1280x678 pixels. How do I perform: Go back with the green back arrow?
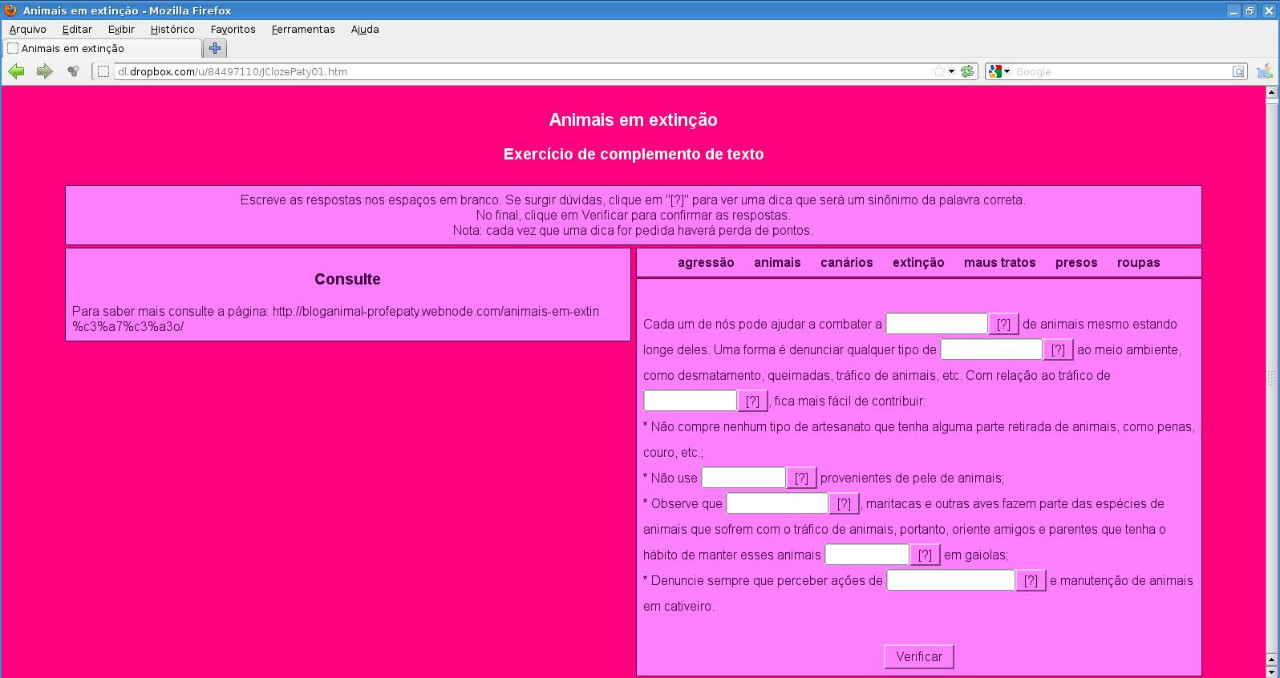[16, 71]
